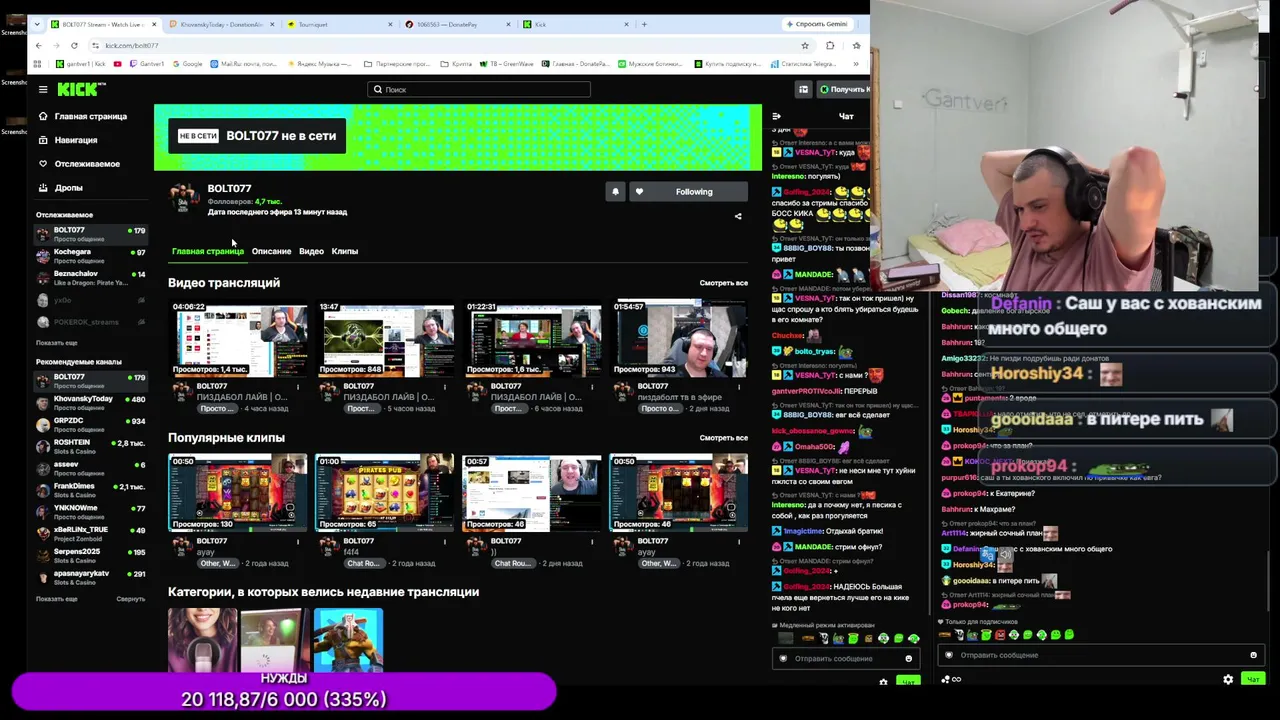Play the 01:54:57 stream video thumbnail

point(679,339)
